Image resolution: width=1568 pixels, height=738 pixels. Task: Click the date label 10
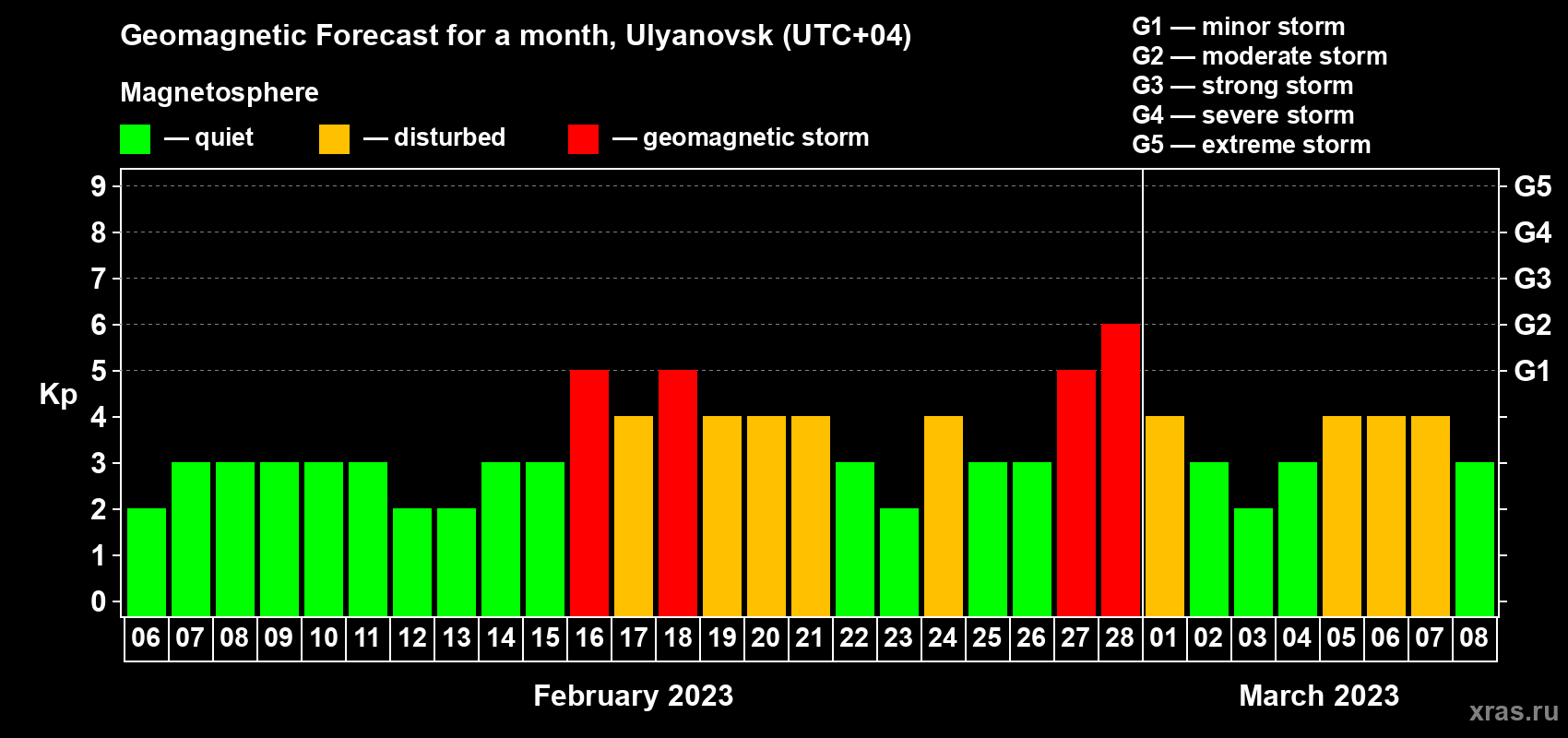[x=324, y=638]
